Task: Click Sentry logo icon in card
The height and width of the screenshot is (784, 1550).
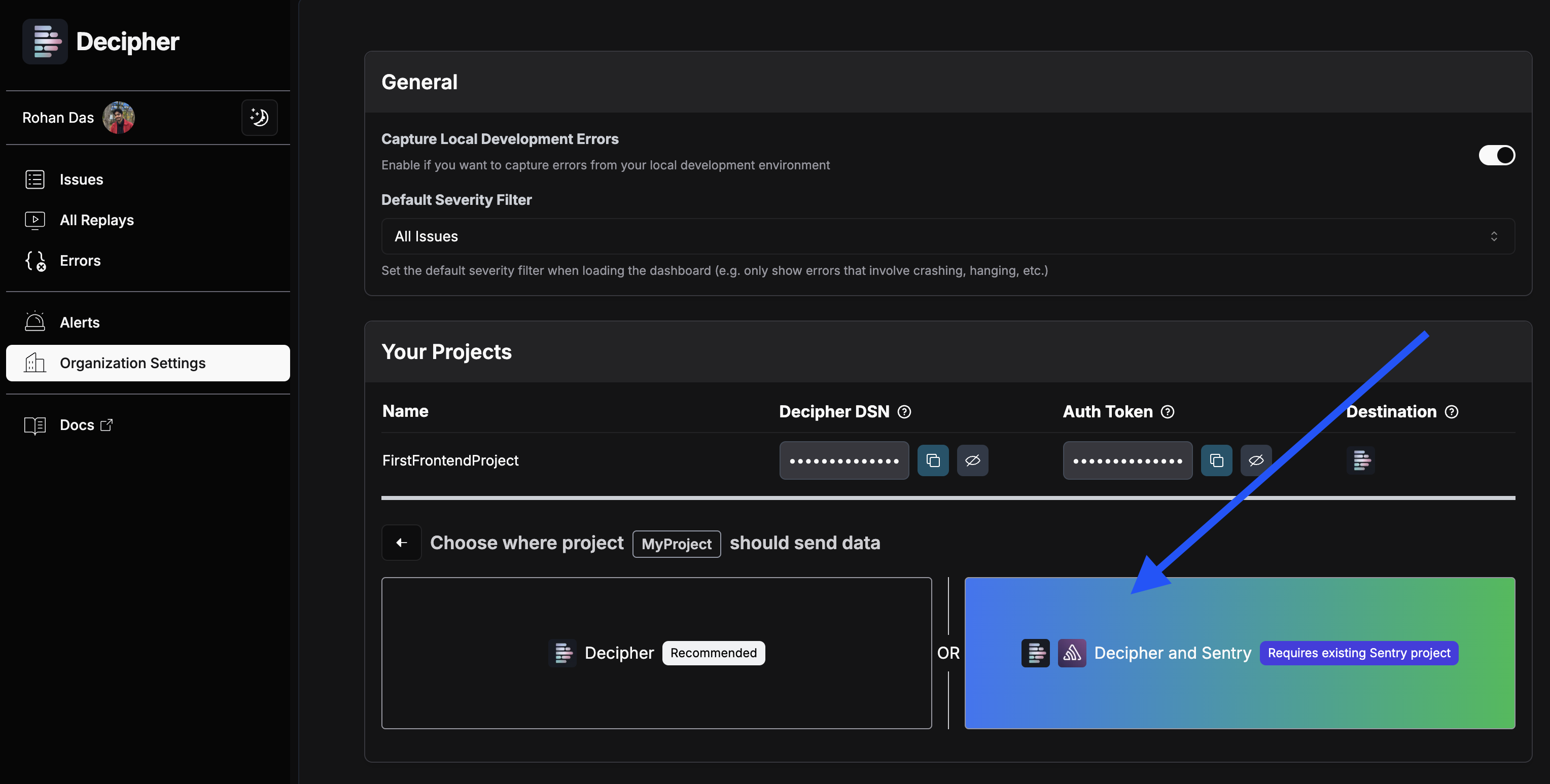Action: point(1072,653)
